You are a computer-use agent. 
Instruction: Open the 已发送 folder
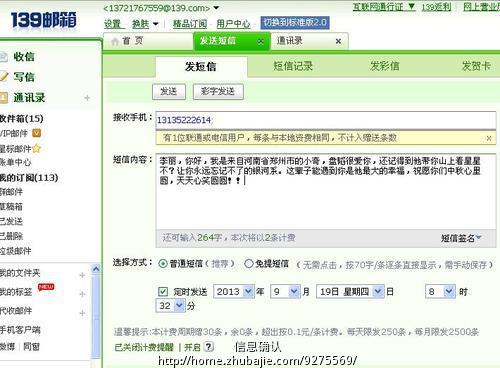(x=11, y=221)
